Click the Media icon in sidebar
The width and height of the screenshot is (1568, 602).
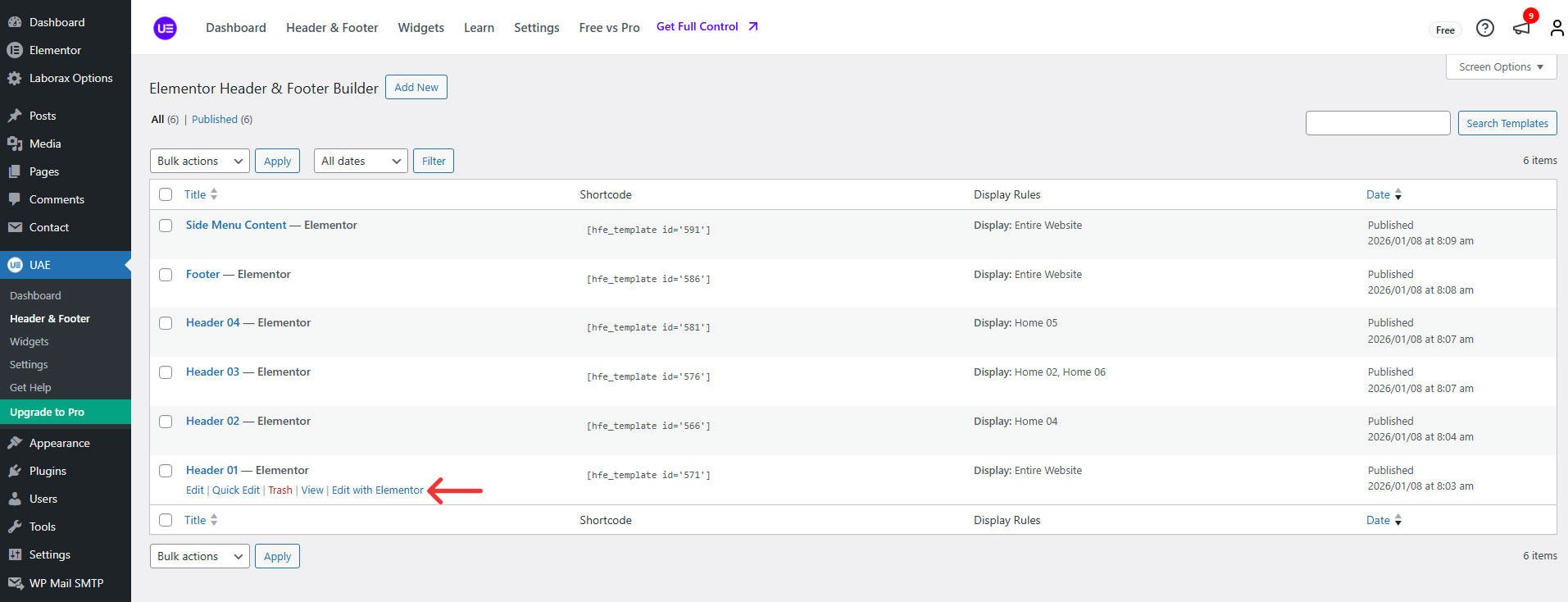pyautogui.click(x=15, y=144)
